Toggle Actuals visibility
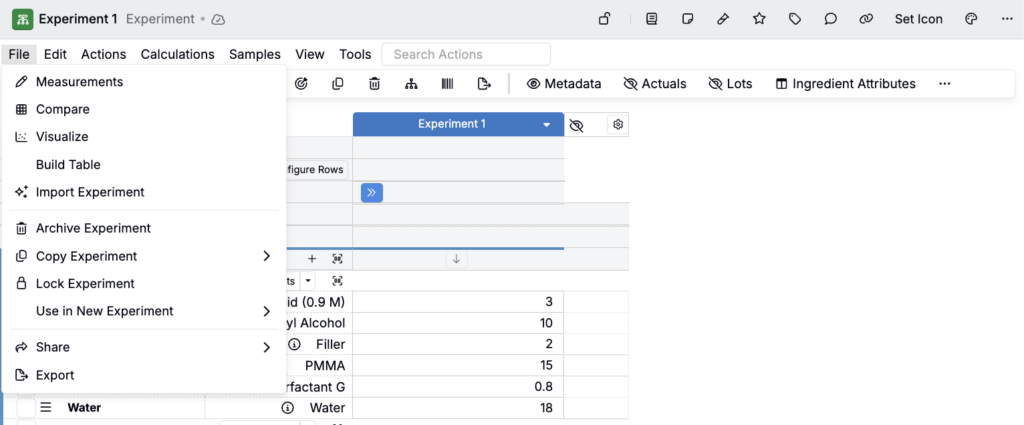This screenshot has height=425, width=1024. [654, 84]
